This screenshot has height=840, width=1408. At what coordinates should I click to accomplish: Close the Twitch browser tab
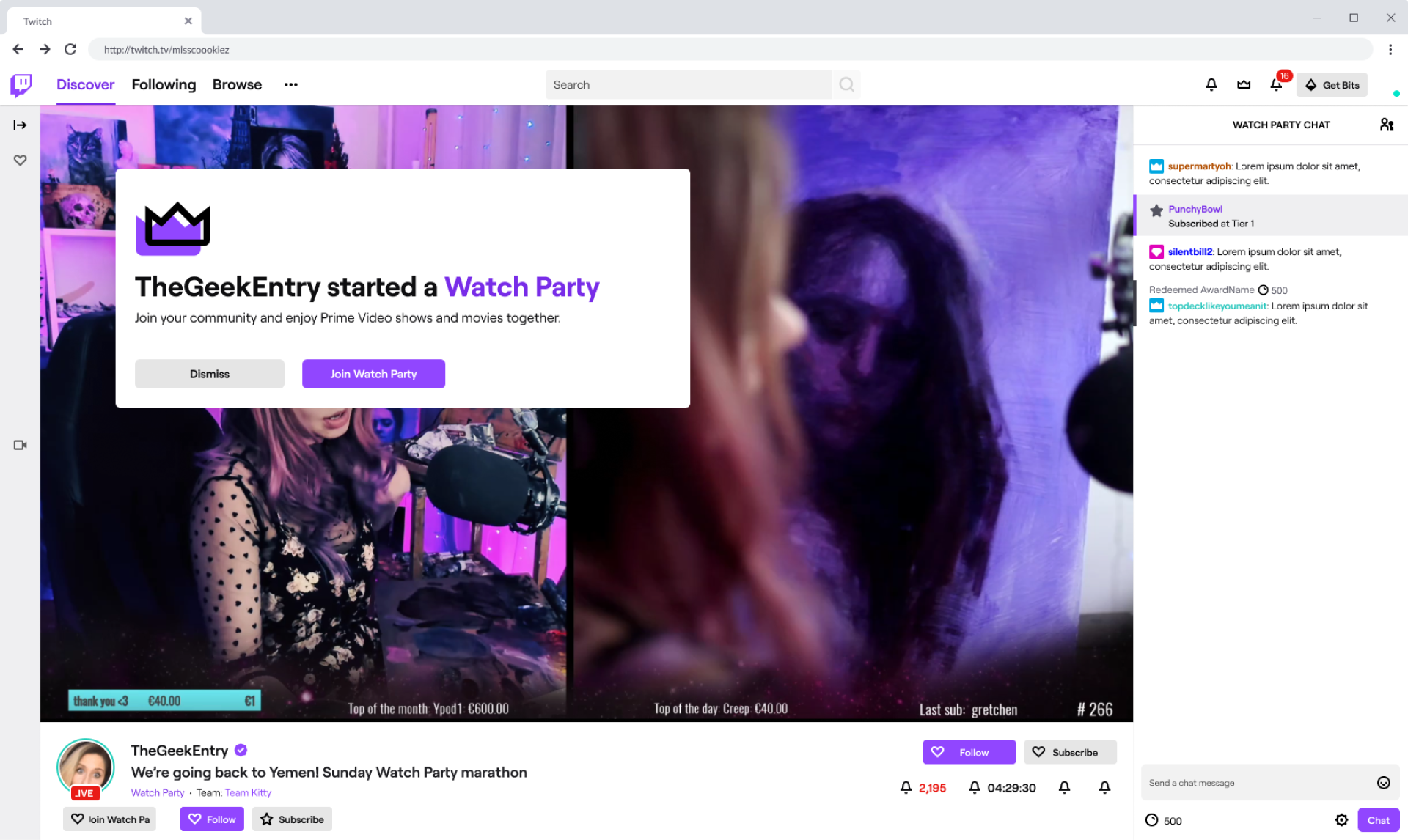(x=188, y=21)
